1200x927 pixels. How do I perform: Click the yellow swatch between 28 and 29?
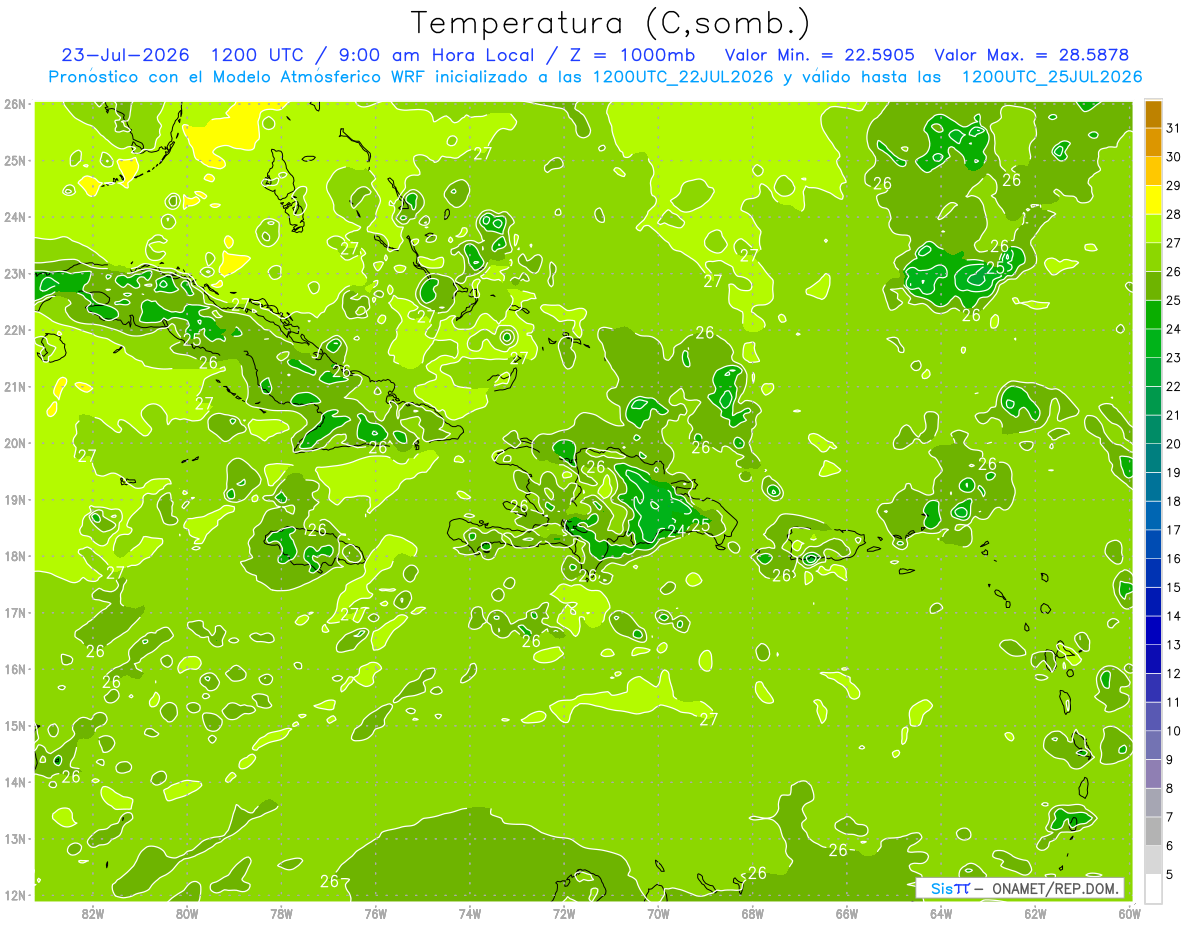click(x=1153, y=200)
